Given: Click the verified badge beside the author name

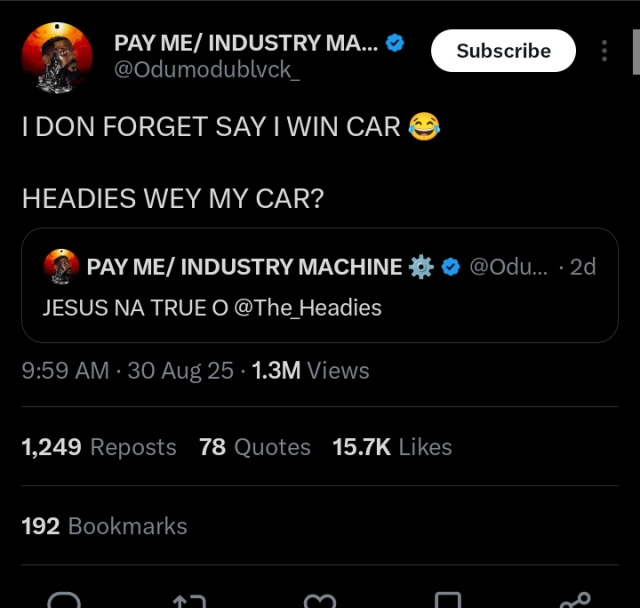Looking at the screenshot, I should [395, 43].
